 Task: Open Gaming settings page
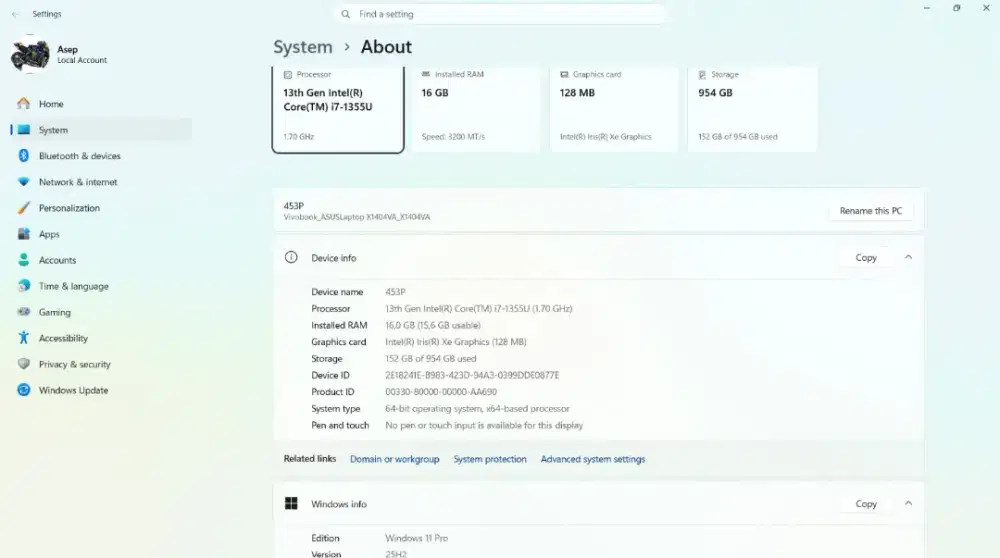(x=101, y=312)
